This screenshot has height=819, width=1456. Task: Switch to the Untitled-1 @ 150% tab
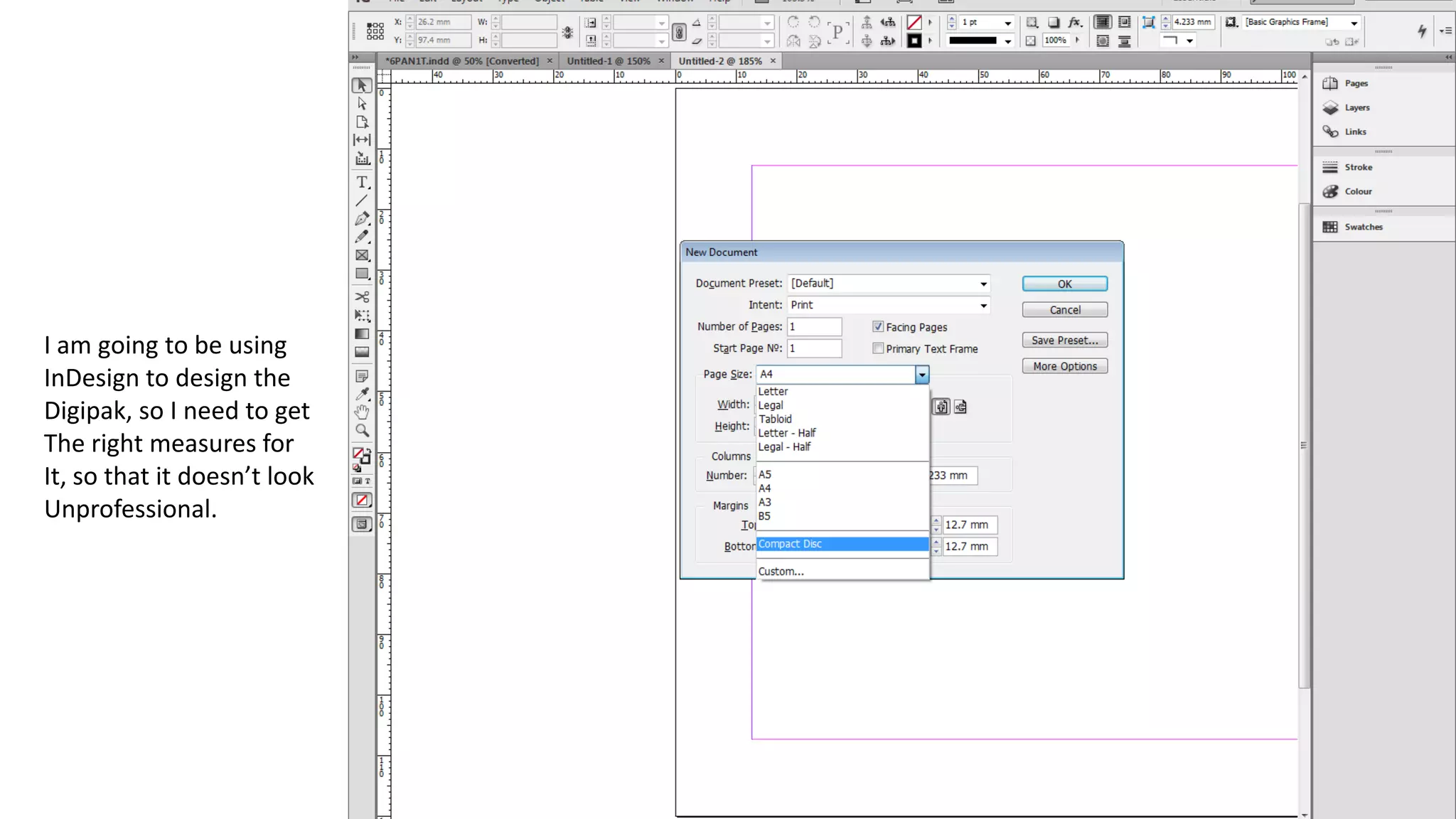(x=609, y=61)
